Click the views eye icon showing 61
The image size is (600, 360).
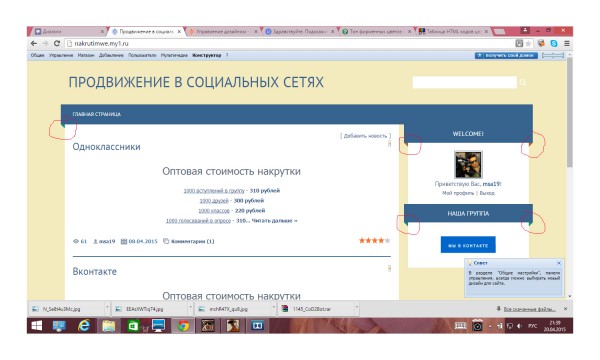(76, 241)
